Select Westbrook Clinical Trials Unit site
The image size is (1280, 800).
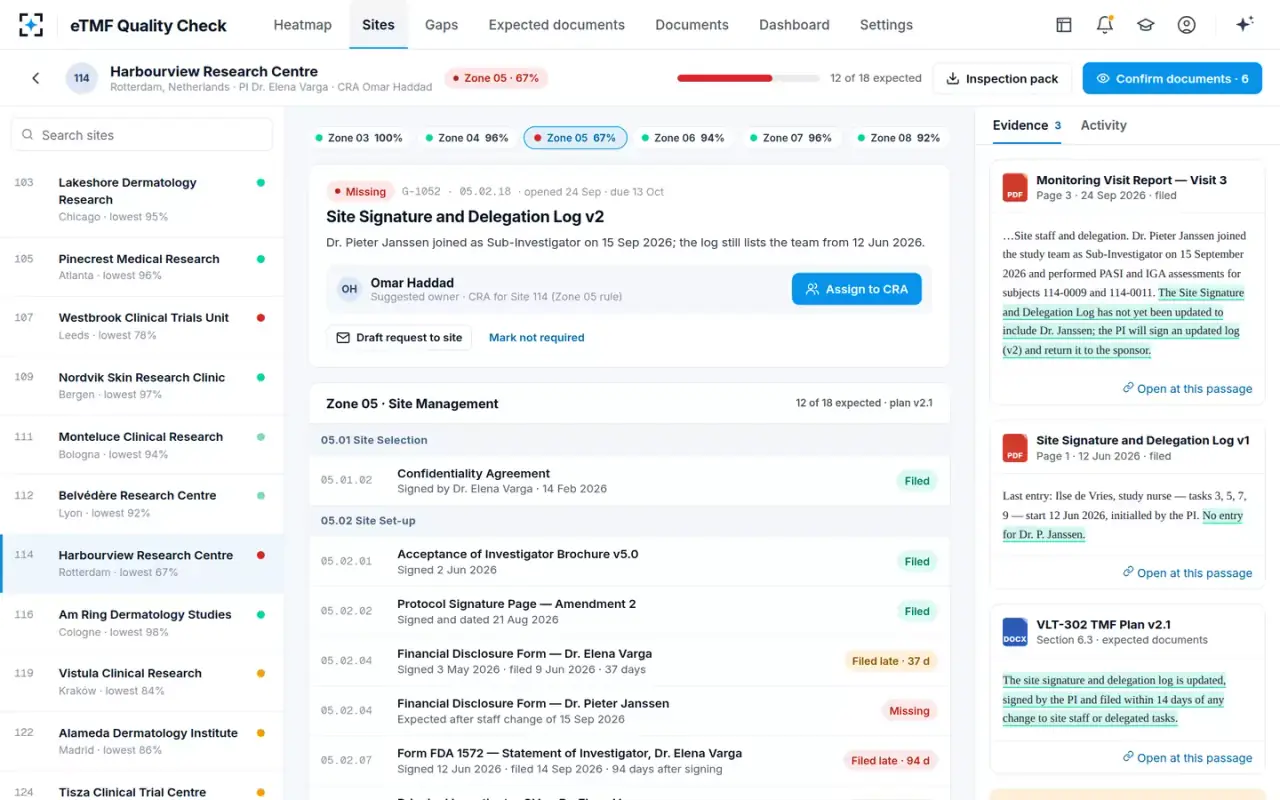[x=142, y=326]
